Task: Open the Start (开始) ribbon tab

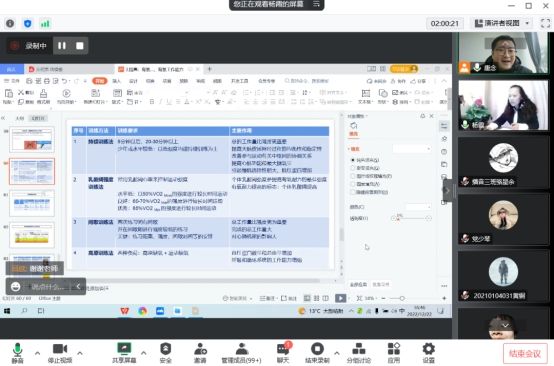Action: (x=100, y=81)
